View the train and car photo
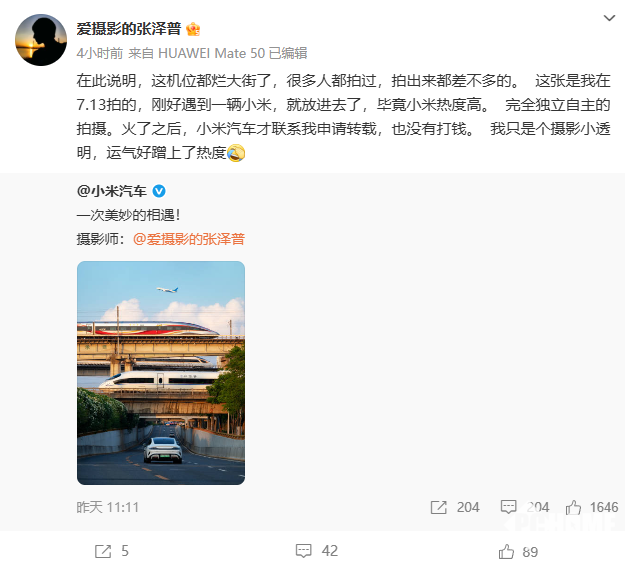The image size is (625, 561). coord(161,373)
